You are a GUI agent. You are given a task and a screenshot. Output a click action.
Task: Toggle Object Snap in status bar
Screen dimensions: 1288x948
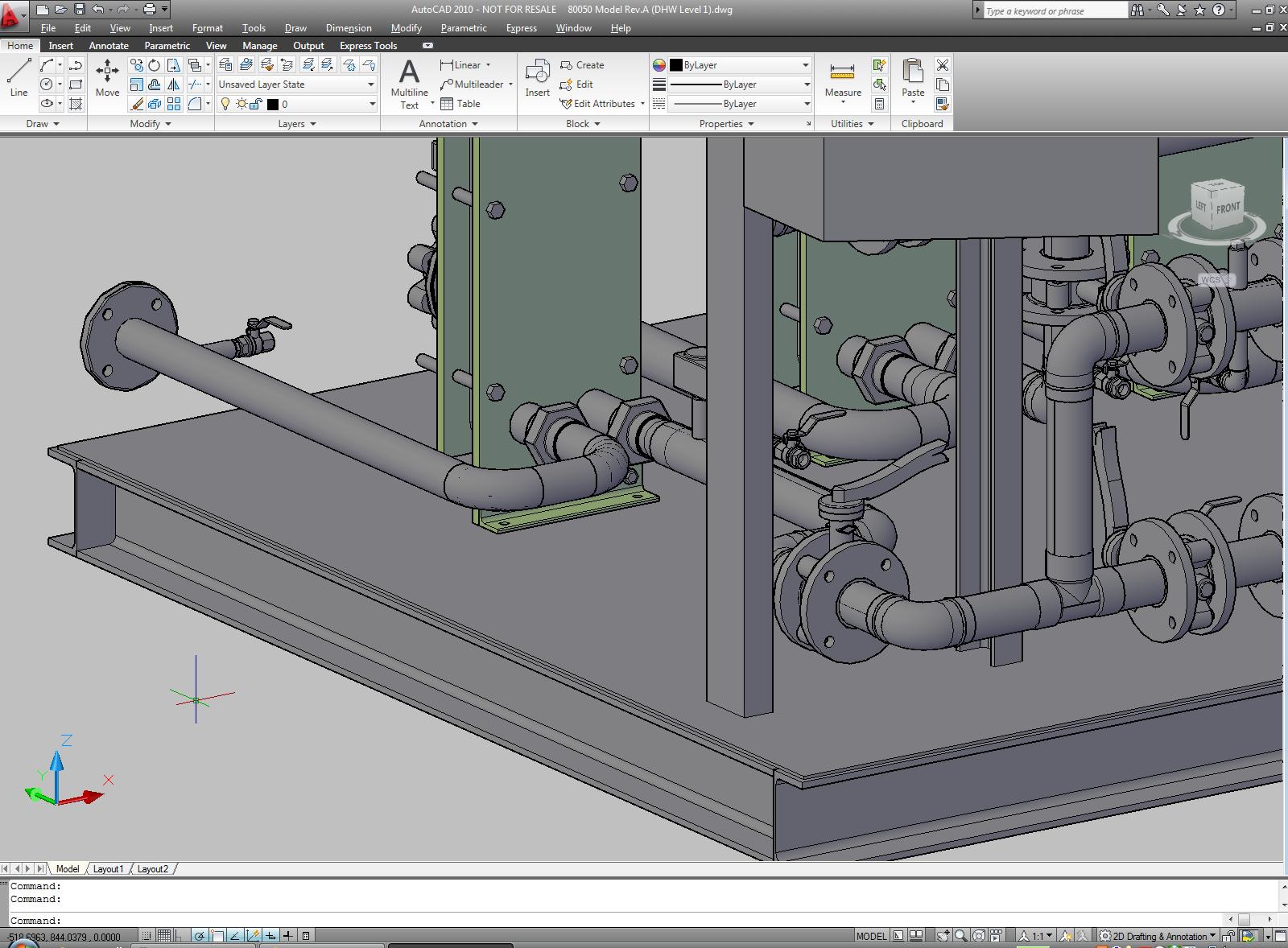217,936
